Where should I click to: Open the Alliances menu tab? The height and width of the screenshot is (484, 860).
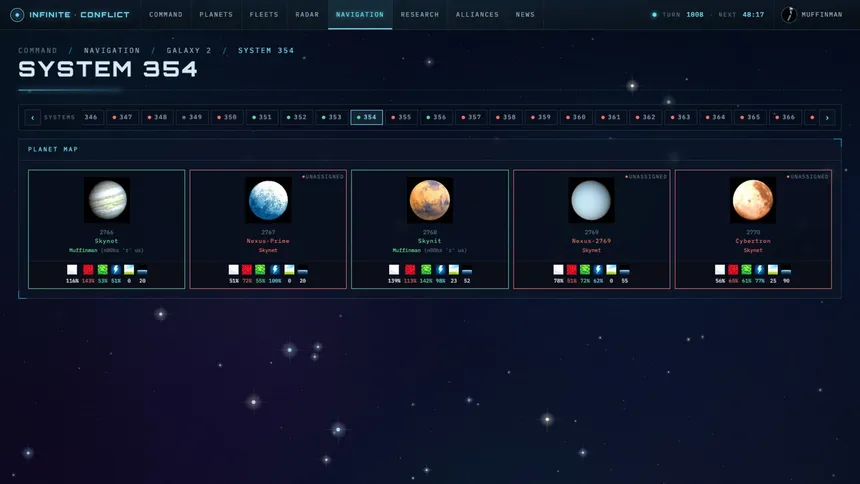pyautogui.click(x=477, y=15)
